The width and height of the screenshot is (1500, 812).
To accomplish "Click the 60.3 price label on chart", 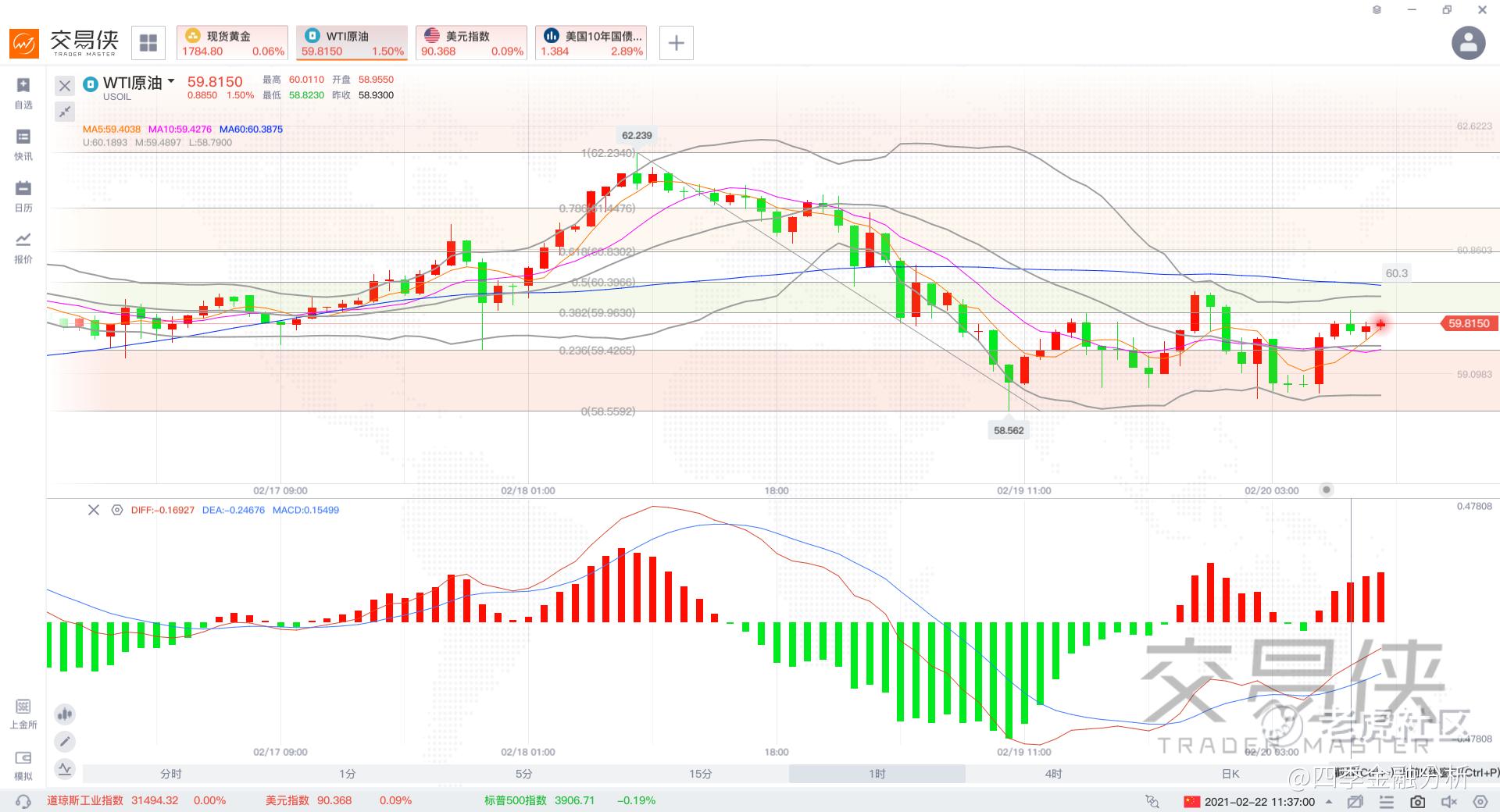I will click(x=1396, y=273).
